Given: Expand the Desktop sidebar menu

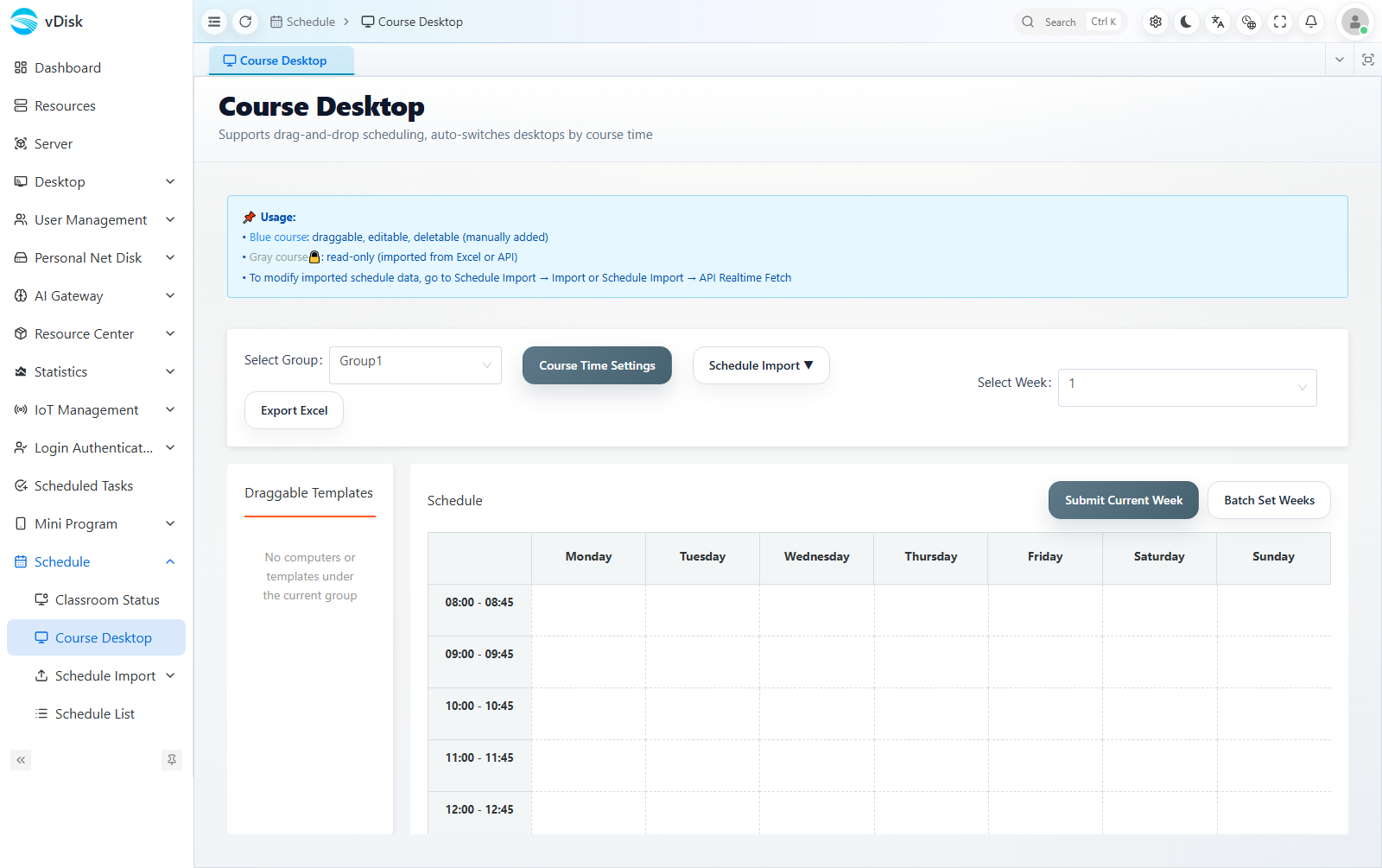Looking at the screenshot, I should tap(96, 181).
